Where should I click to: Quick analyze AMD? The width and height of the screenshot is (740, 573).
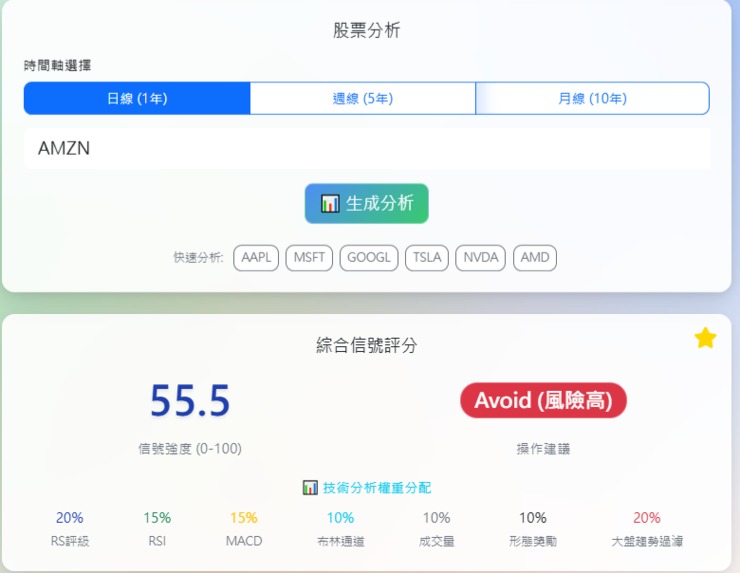pos(535,258)
